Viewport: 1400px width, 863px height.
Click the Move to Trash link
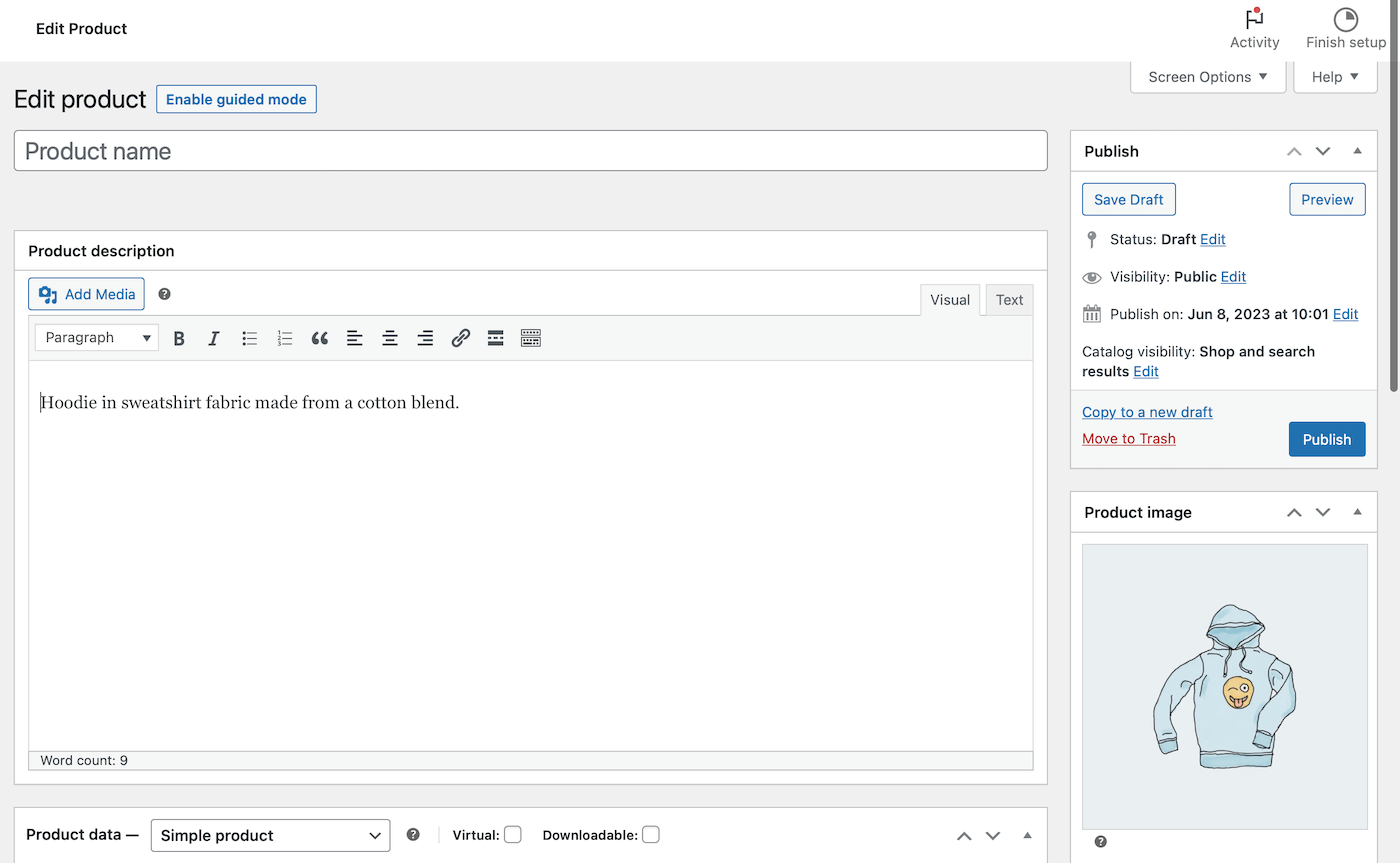1128,439
